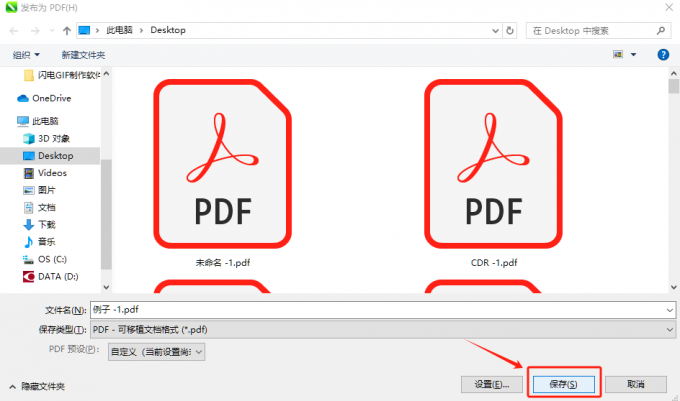Click the search magnifier icon

(661, 31)
